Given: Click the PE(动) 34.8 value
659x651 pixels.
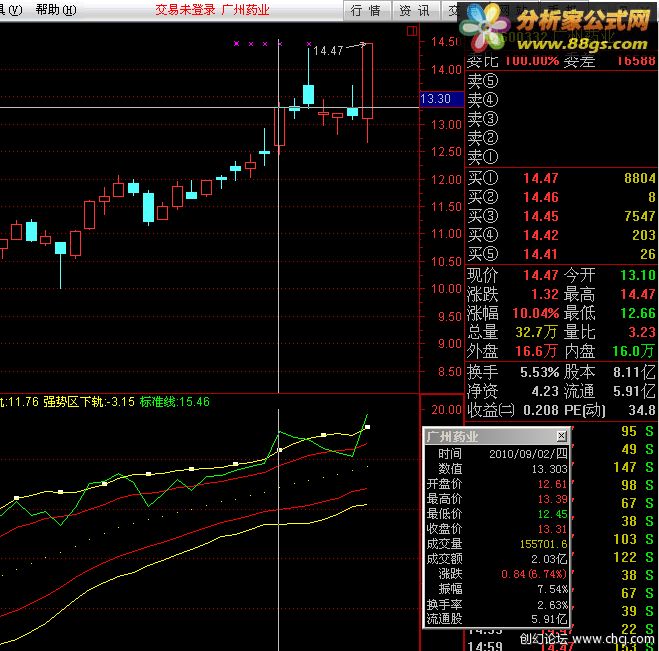Looking at the screenshot, I should [642, 410].
